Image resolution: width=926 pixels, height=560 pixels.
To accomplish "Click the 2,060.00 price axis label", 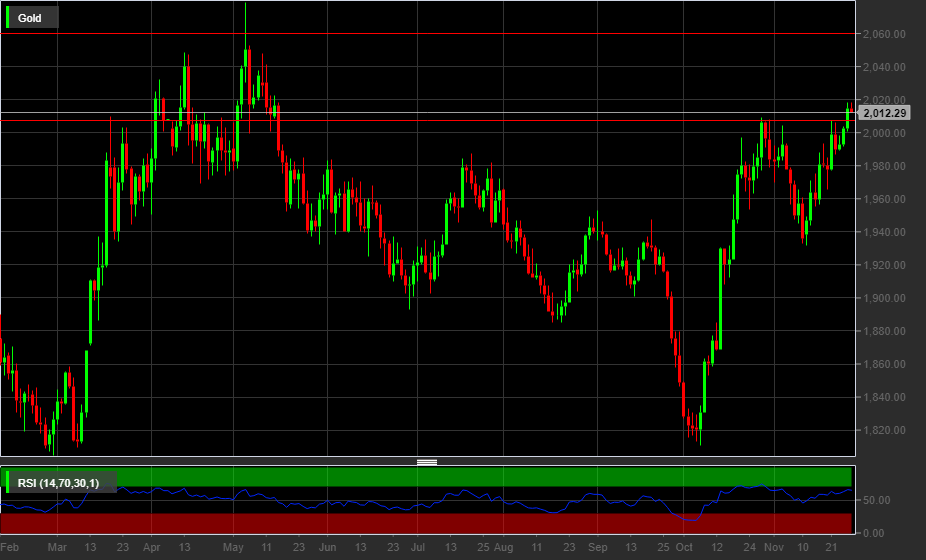I will pos(884,34).
